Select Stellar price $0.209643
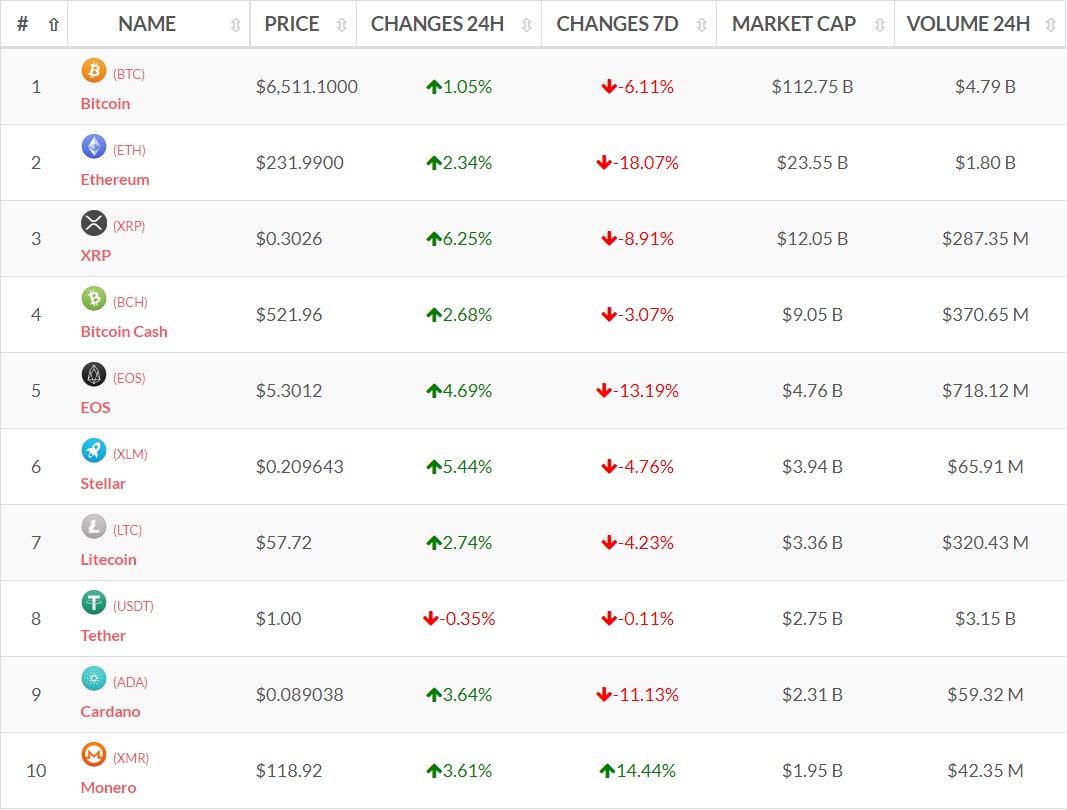The height and width of the screenshot is (810, 1067). (300, 467)
